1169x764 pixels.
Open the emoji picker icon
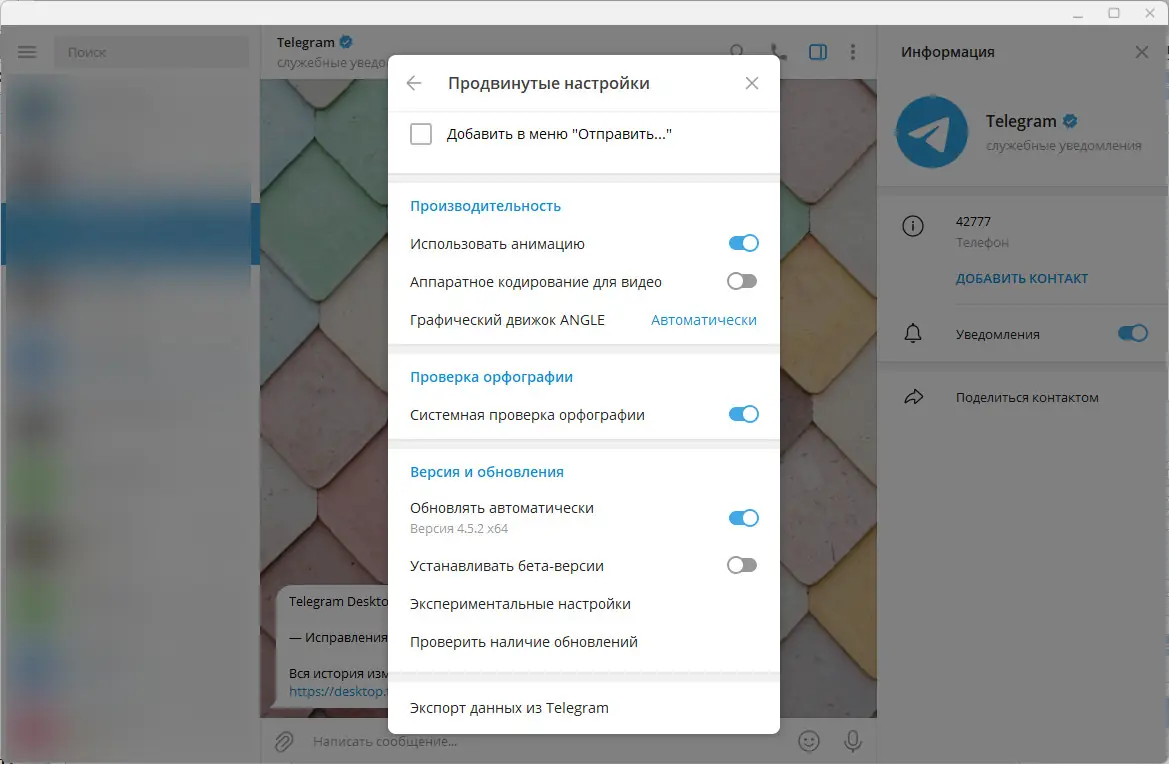tap(809, 740)
